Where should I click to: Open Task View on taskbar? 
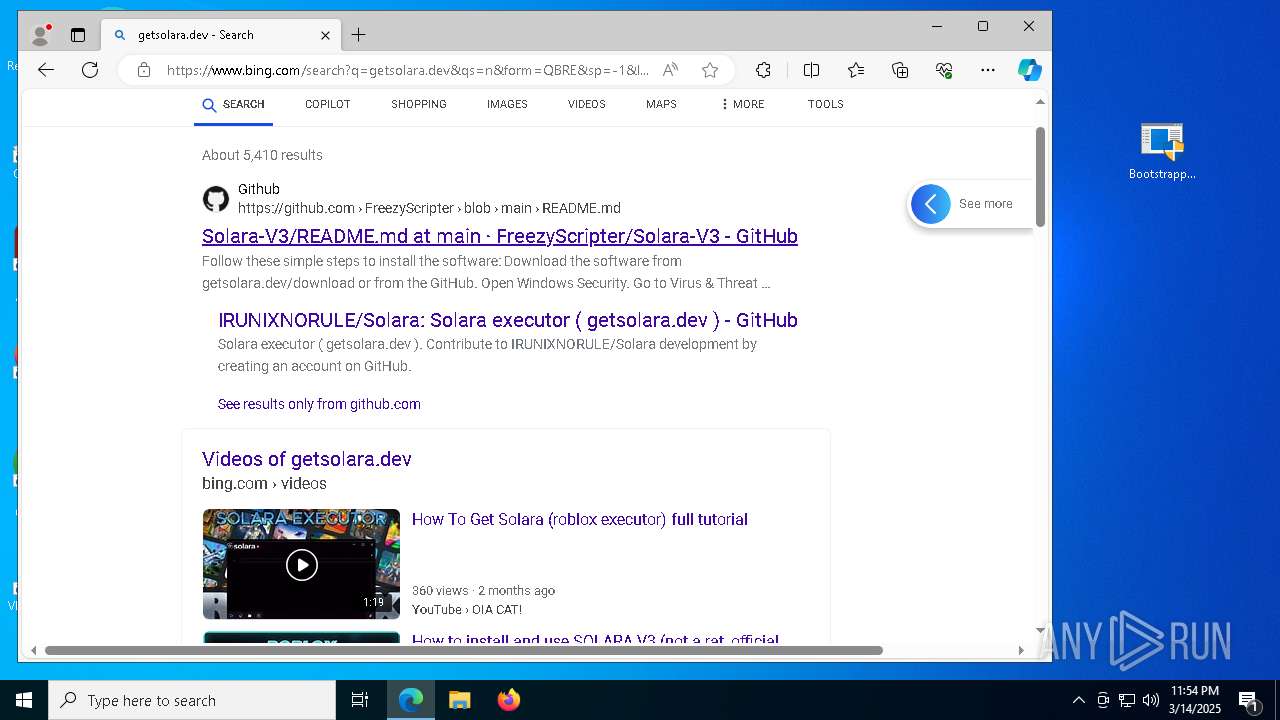pos(360,700)
